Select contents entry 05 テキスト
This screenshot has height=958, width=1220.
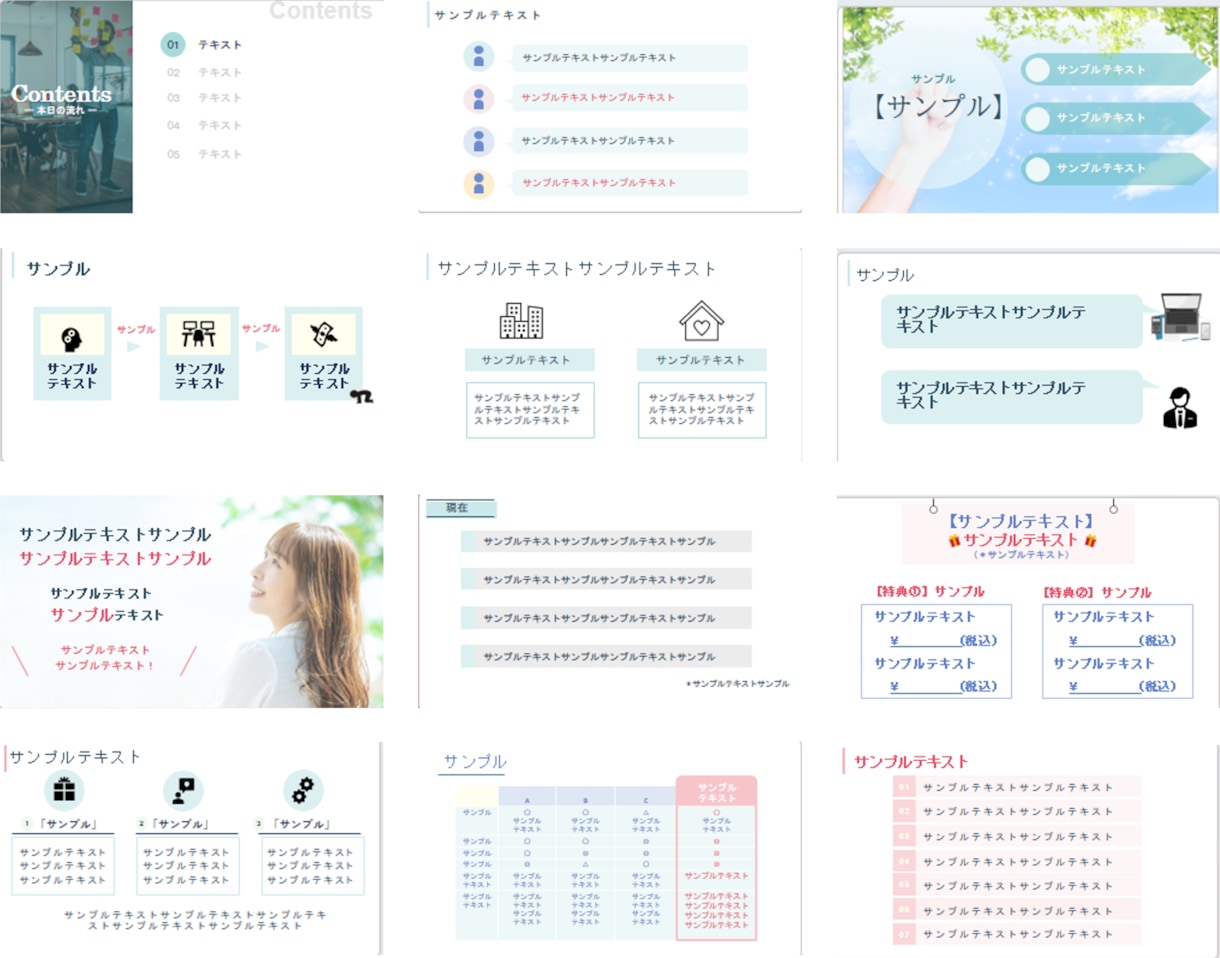pyautogui.click(x=204, y=154)
